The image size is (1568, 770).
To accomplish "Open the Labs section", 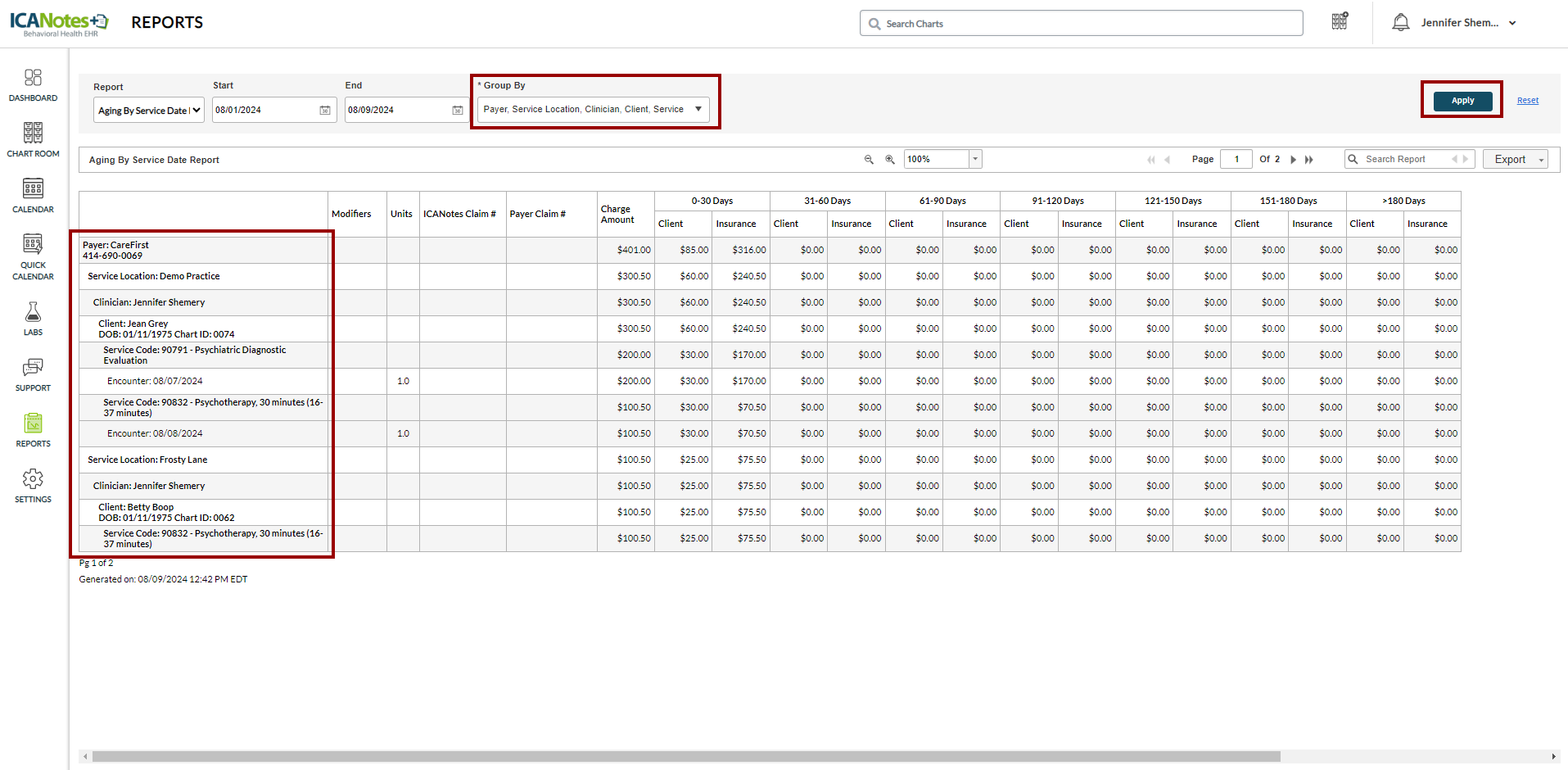I will click(x=33, y=319).
